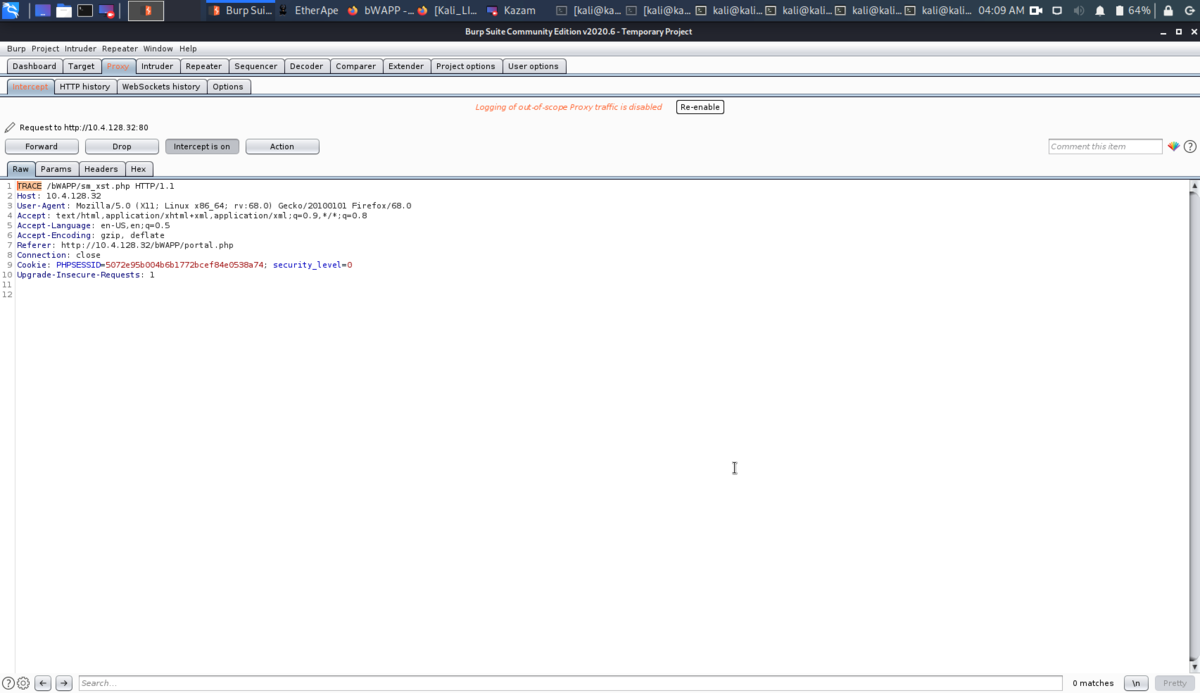This screenshot has width=1200, height=693.
Task: Switch to the bWAPP Firefox taskbar window
Action: pyautogui.click(x=381, y=11)
